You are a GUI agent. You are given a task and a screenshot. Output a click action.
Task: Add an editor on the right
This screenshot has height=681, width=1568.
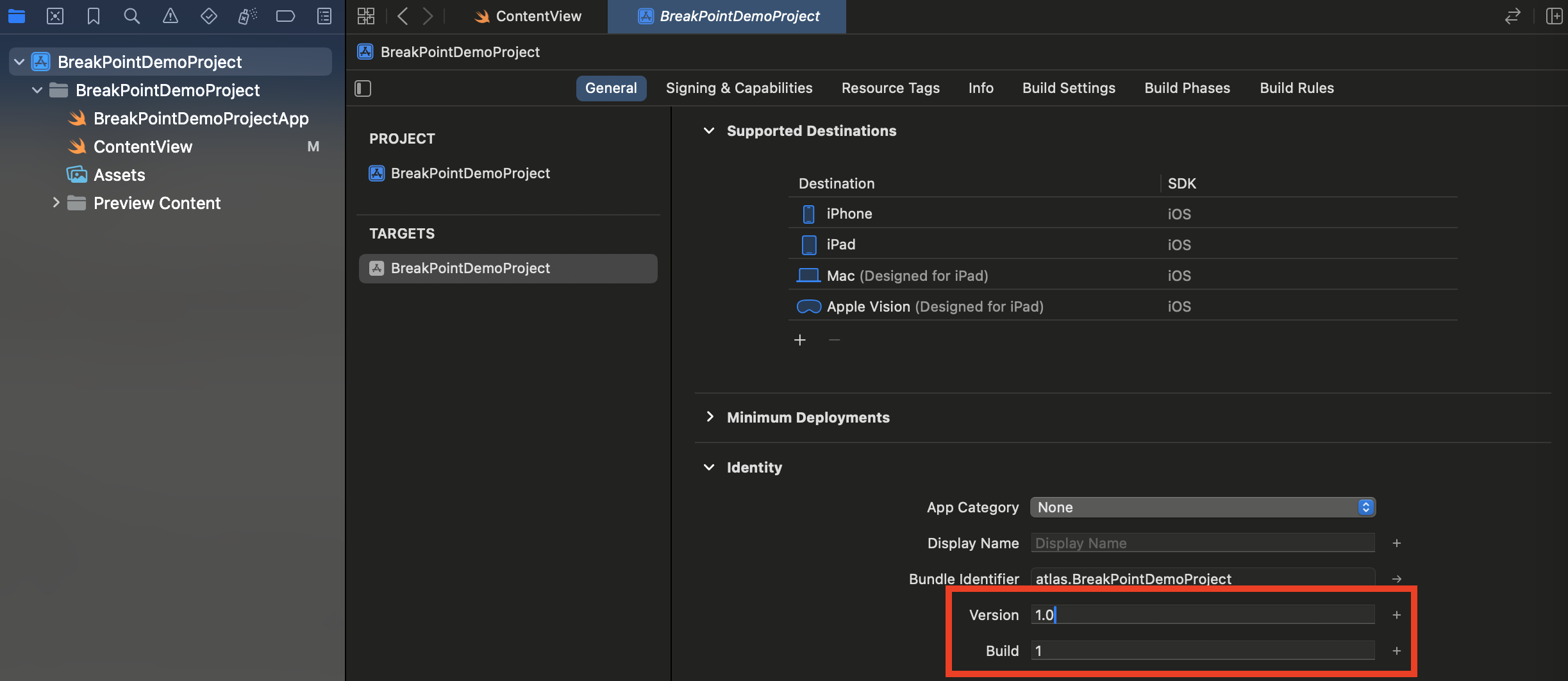pos(1554,16)
